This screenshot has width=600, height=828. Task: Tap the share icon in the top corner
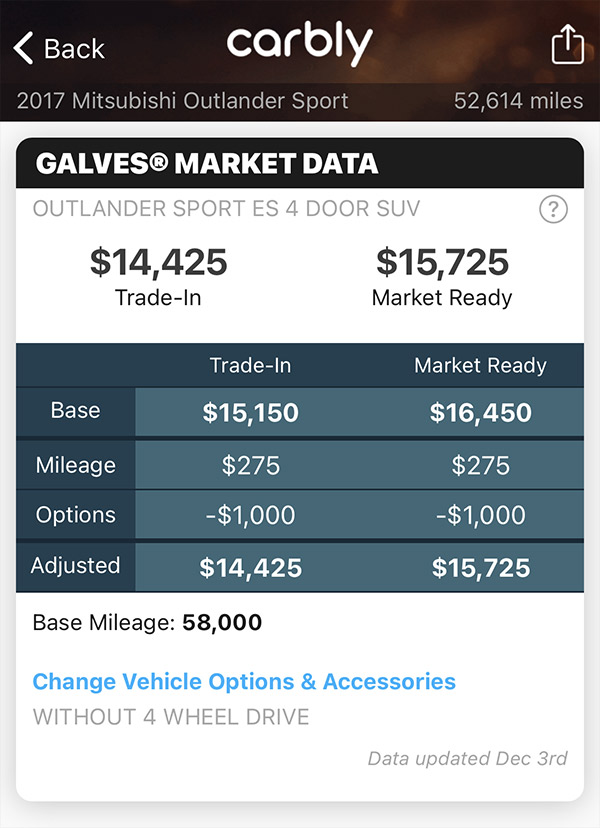[567, 44]
